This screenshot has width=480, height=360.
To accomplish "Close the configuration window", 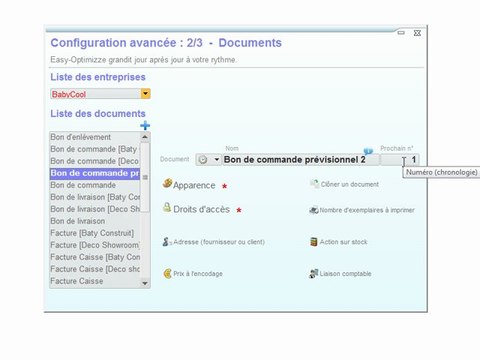I will click(x=417, y=33).
